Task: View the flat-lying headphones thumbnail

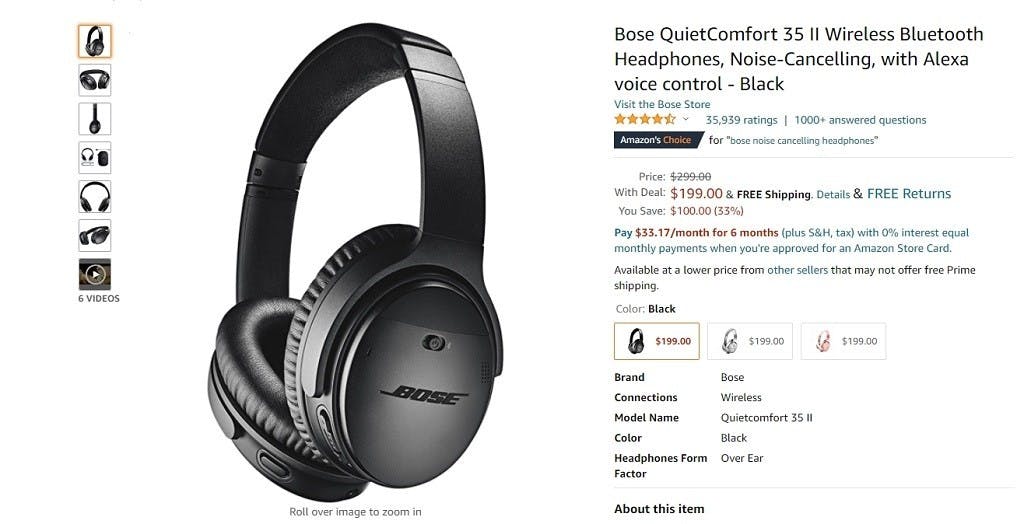Action: click(95, 236)
